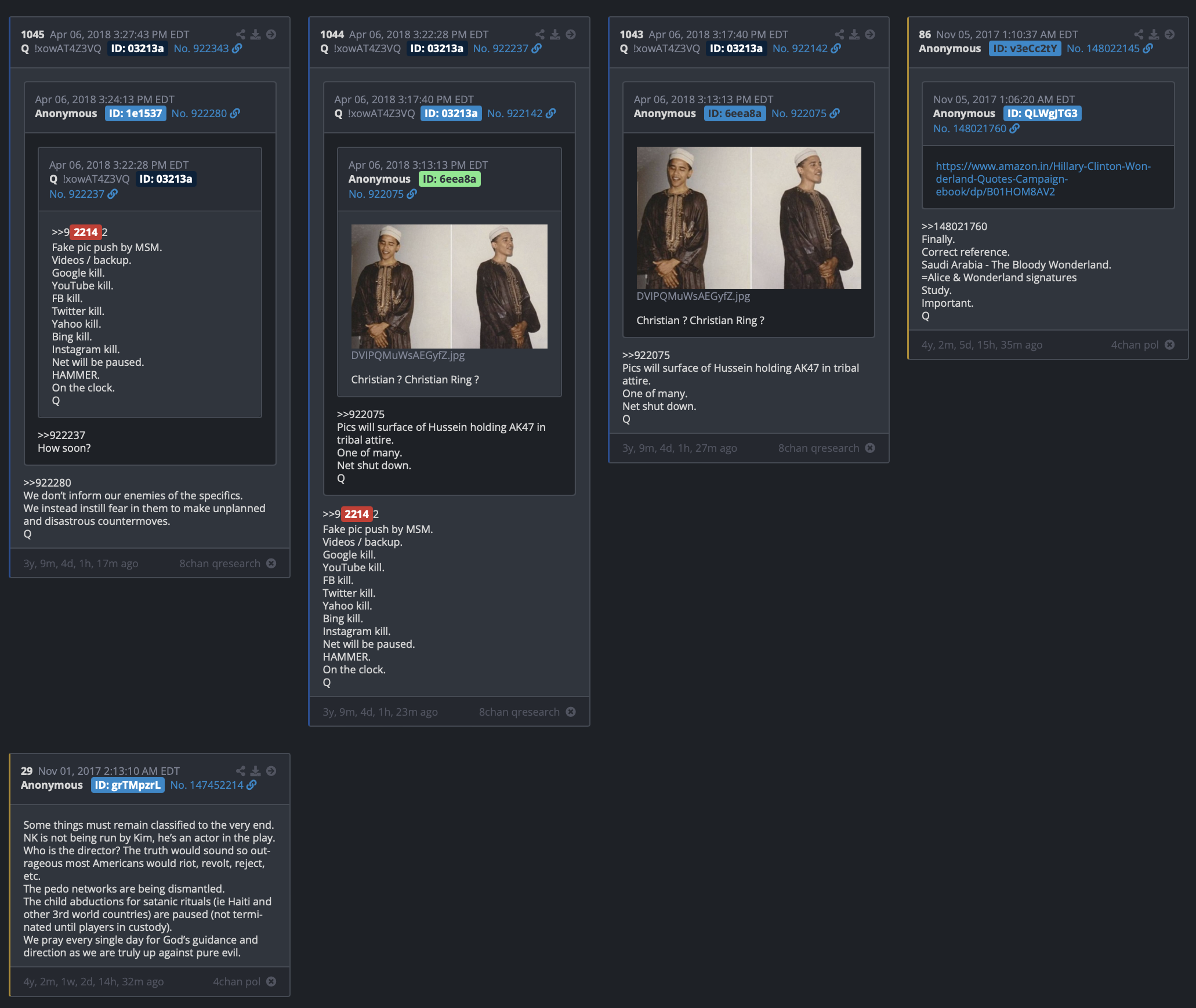Download post 29 via download icon
This screenshot has width=1196, height=1008.
[x=255, y=771]
